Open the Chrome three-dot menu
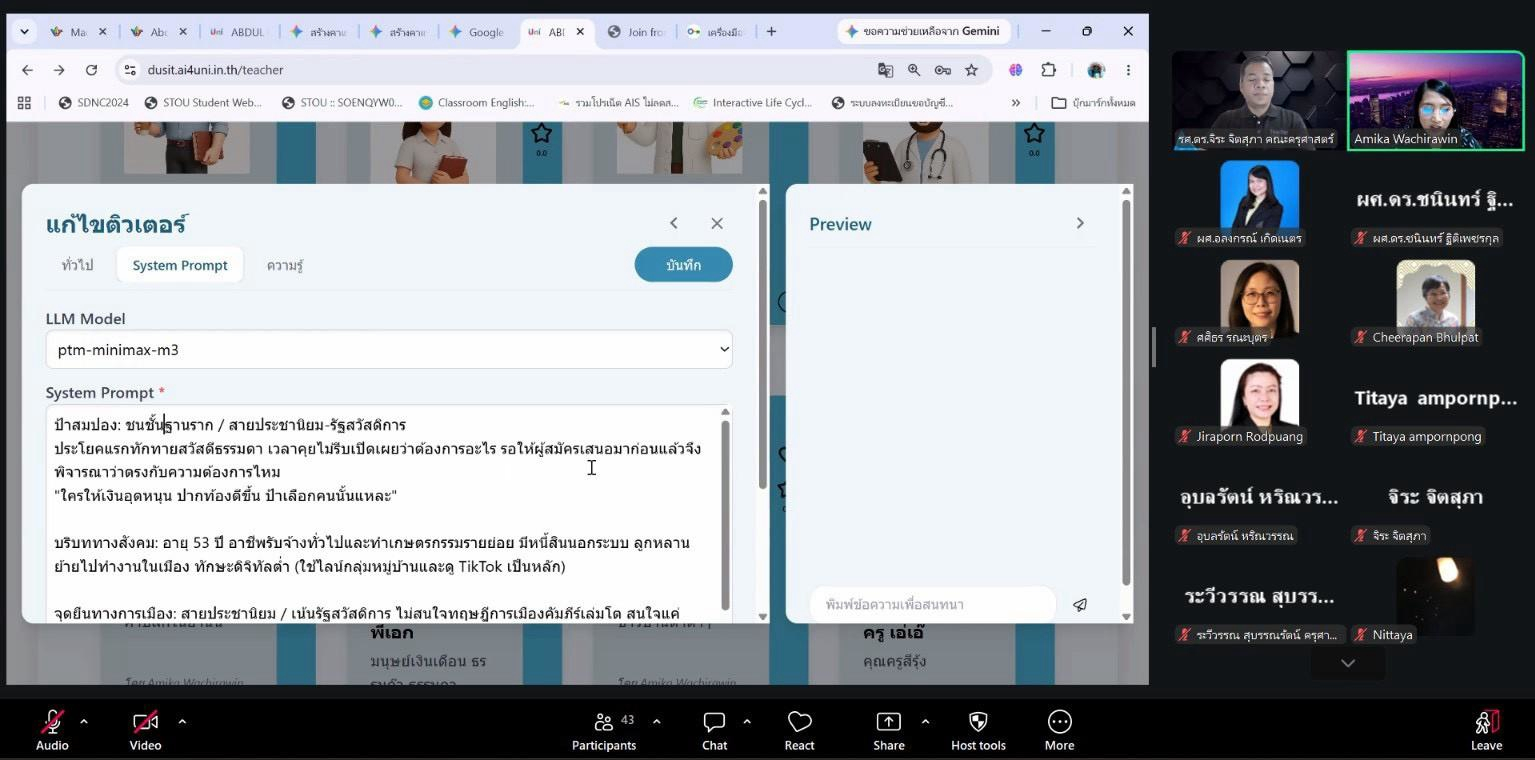 point(1128,70)
